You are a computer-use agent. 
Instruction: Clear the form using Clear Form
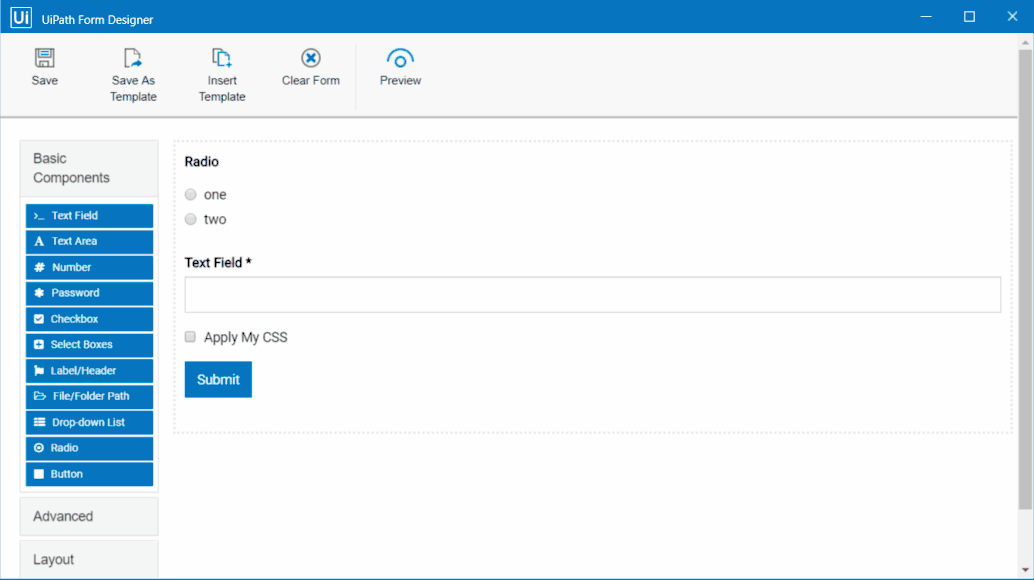click(x=310, y=68)
